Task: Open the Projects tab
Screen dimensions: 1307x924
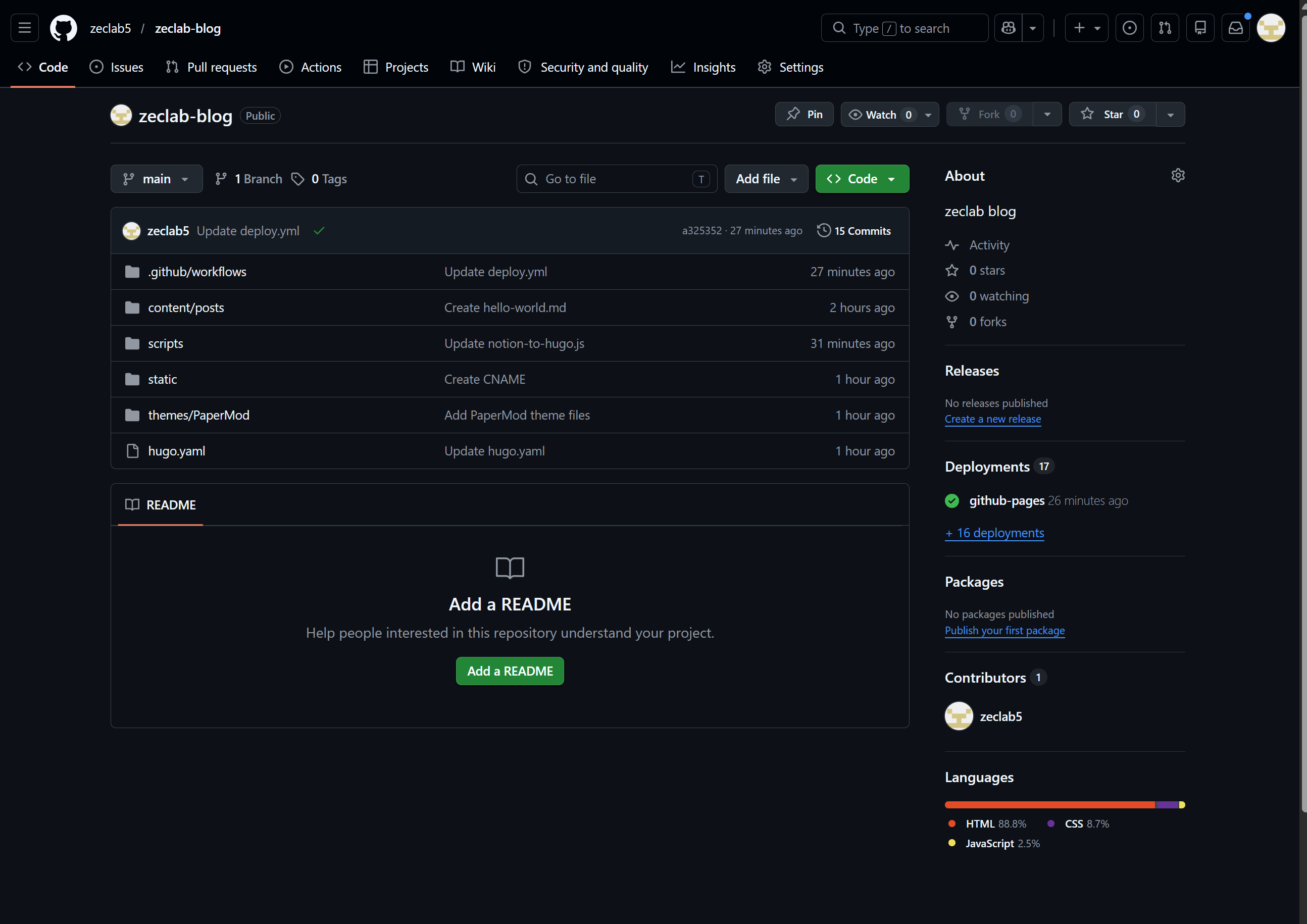Action: 395,67
